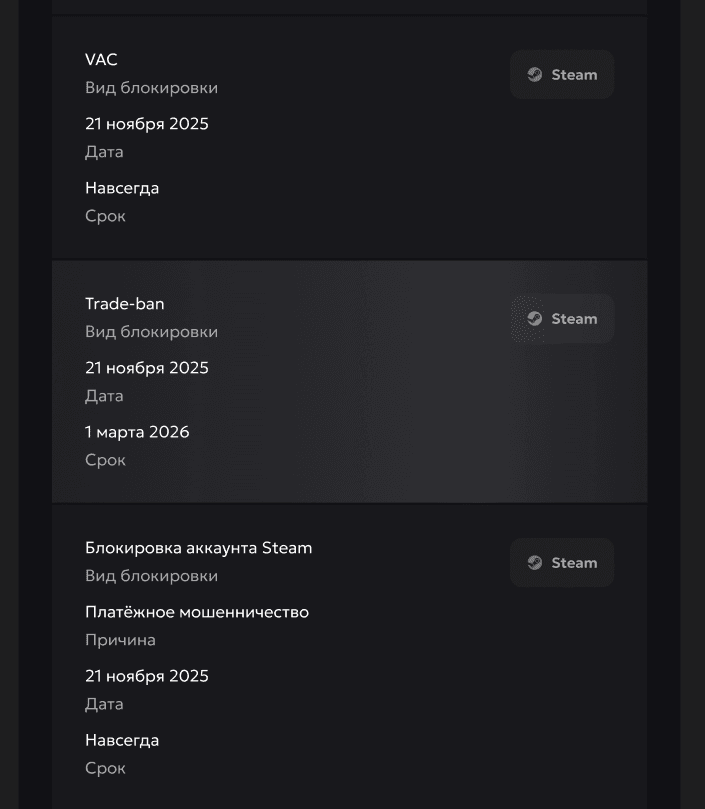Image resolution: width=705 pixels, height=809 pixels.
Task: Click the Steam logo icon in the VAC card
Action: [x=535, y=75]
